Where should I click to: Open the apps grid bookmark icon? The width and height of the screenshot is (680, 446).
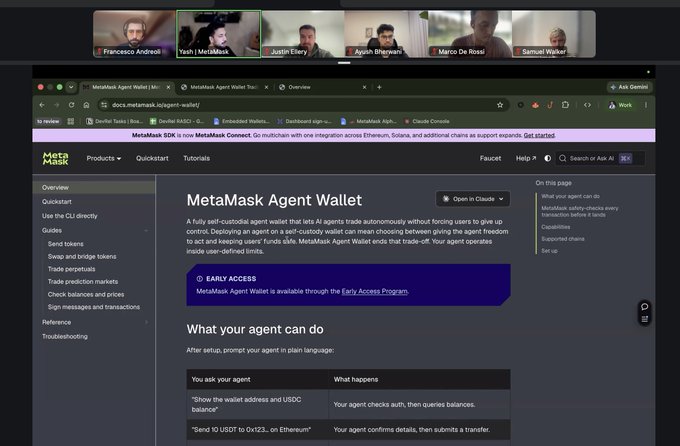click(71, 121)
